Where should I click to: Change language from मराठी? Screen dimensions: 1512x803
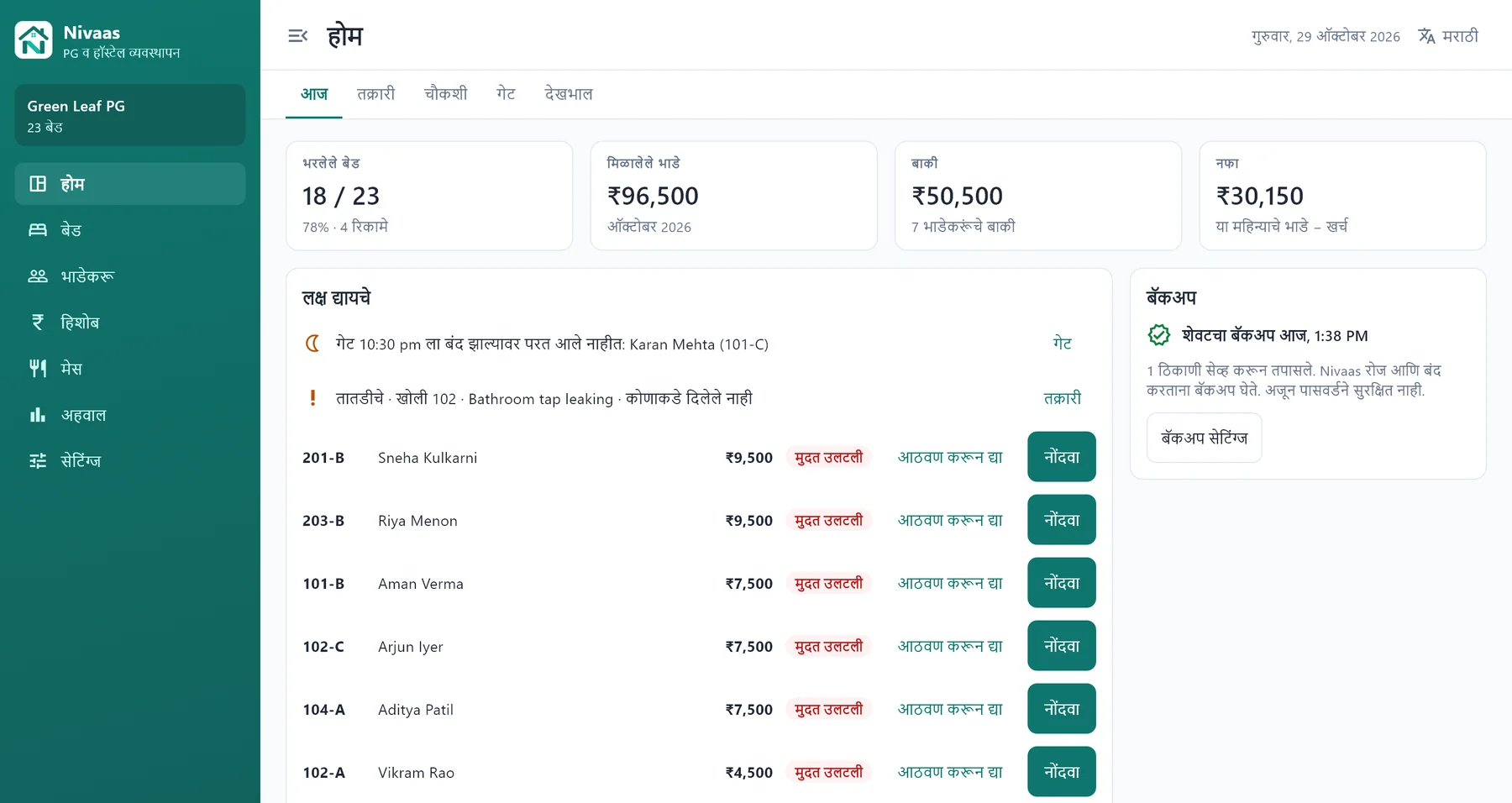coord(1448,36)
